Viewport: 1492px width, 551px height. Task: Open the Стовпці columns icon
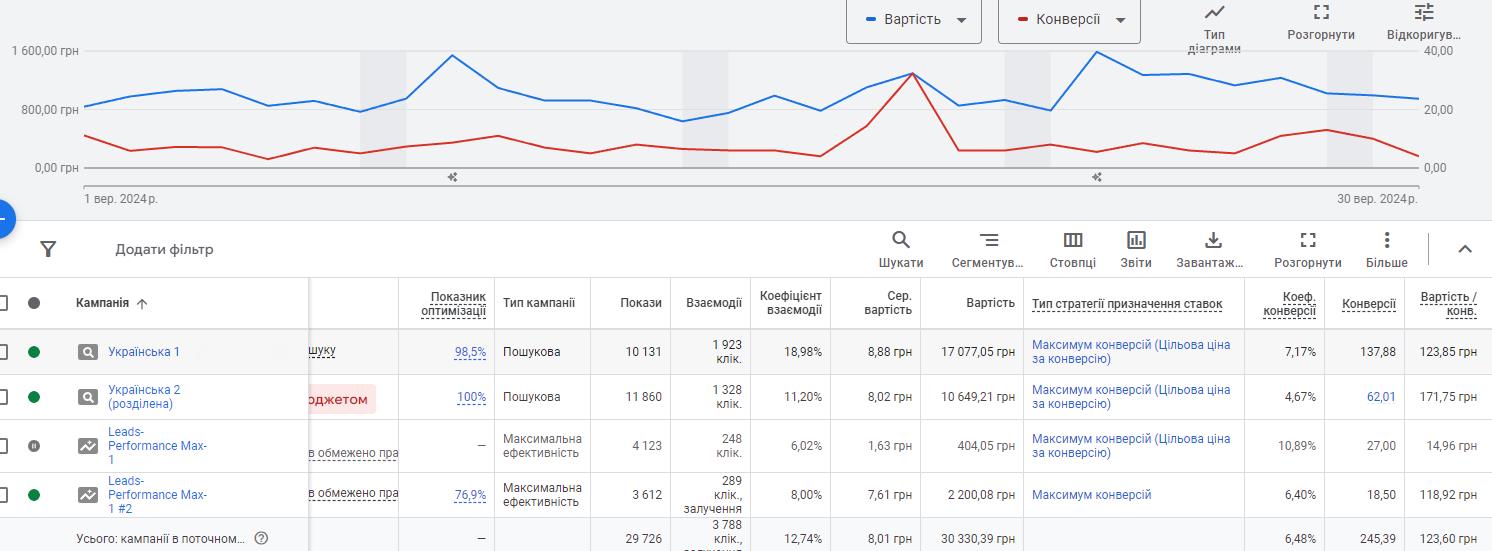point(1072,240)
